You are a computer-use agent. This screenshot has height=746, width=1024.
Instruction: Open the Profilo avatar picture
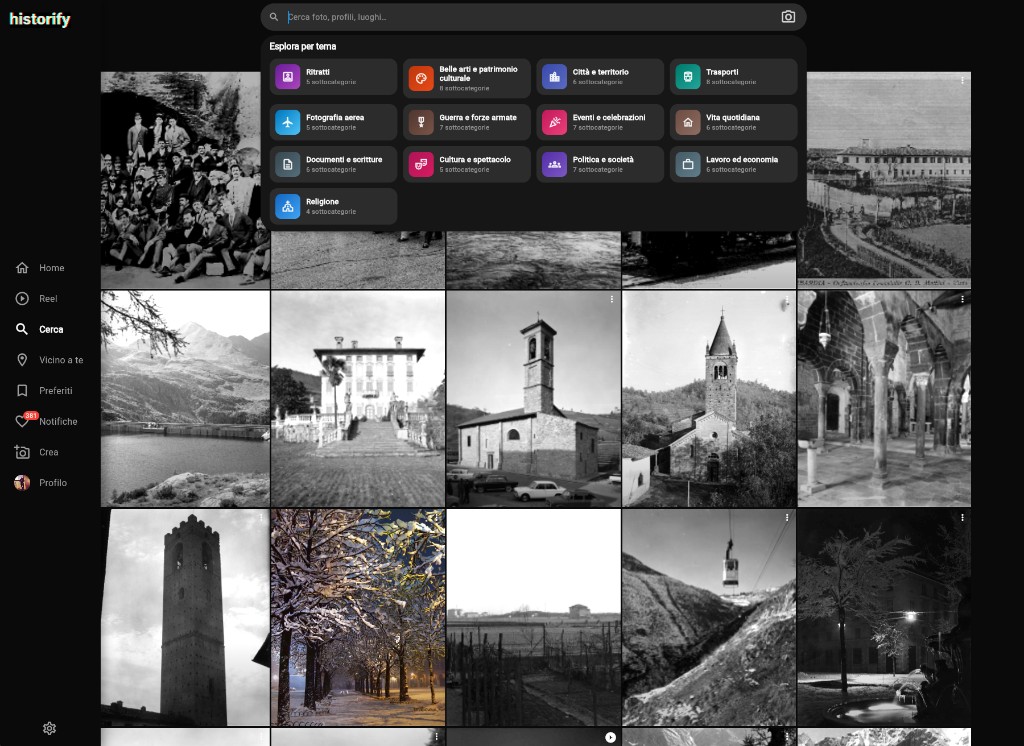pos(22,483)
